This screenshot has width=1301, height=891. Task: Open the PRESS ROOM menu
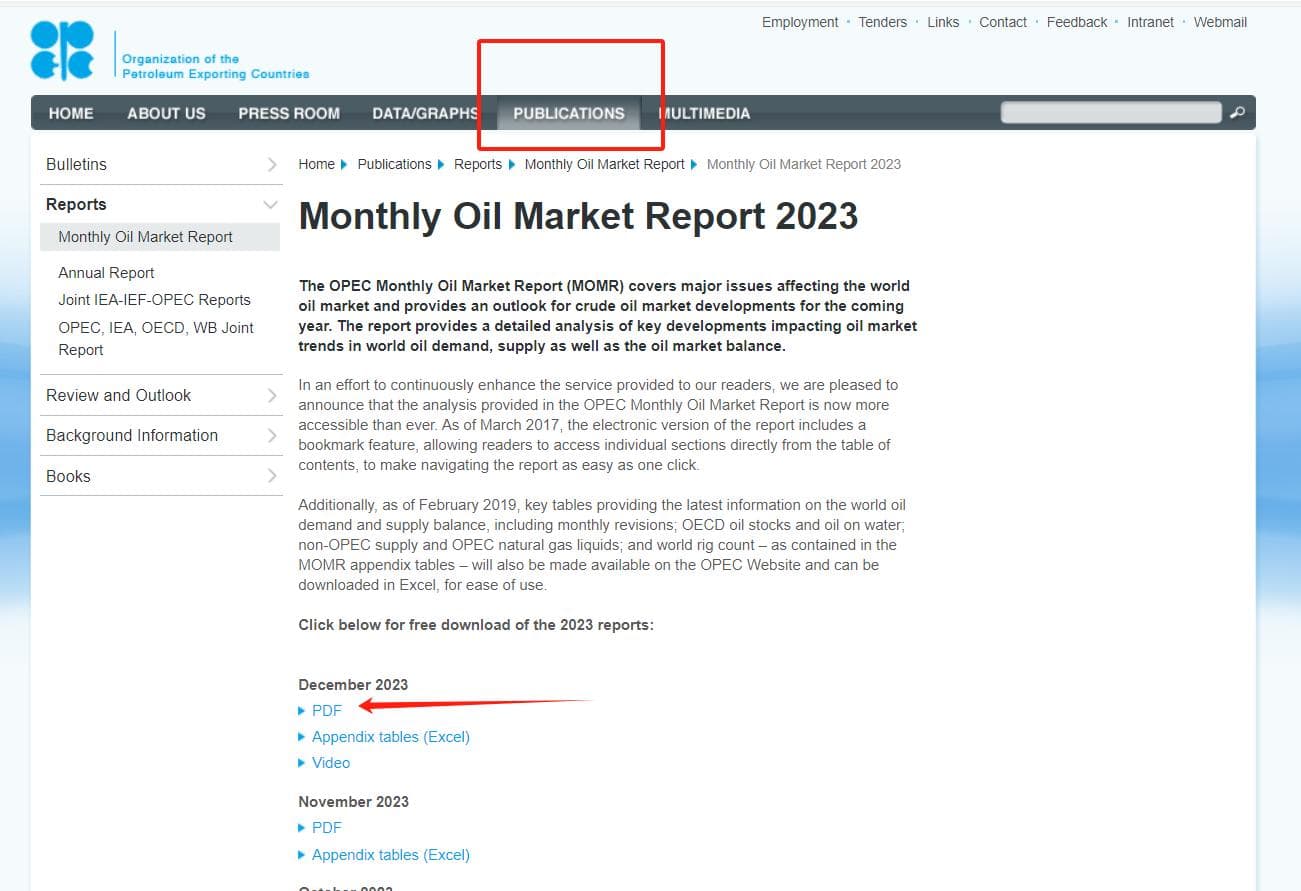point(289,113)
